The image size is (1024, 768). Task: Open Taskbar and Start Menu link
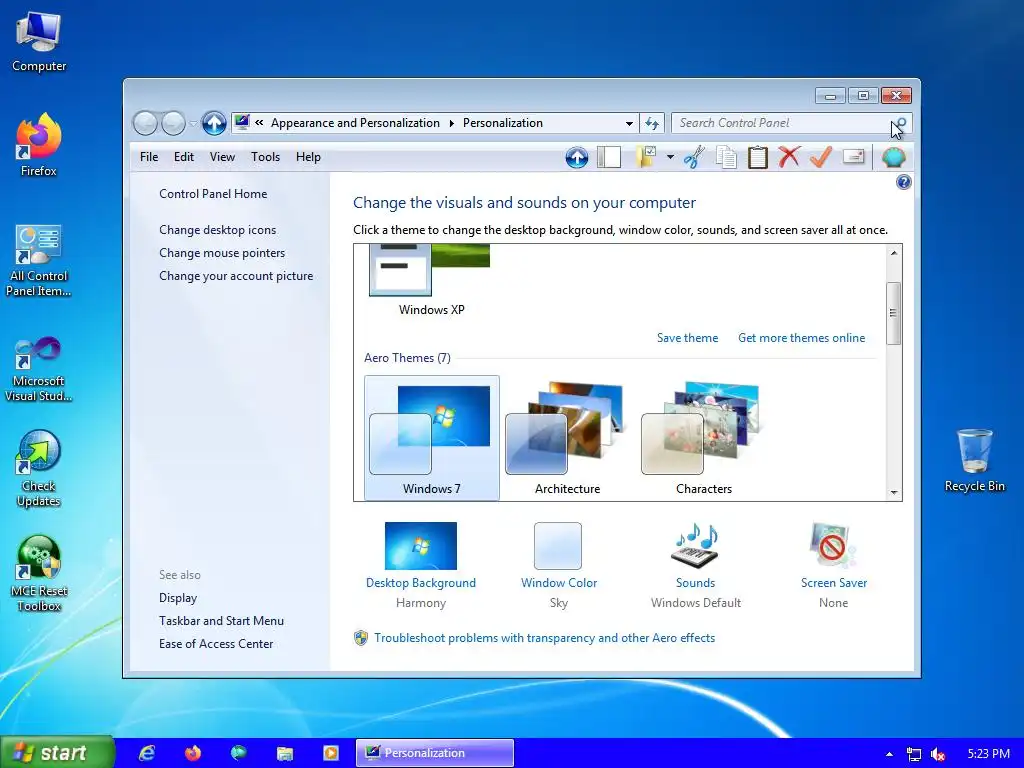[221, 620]
